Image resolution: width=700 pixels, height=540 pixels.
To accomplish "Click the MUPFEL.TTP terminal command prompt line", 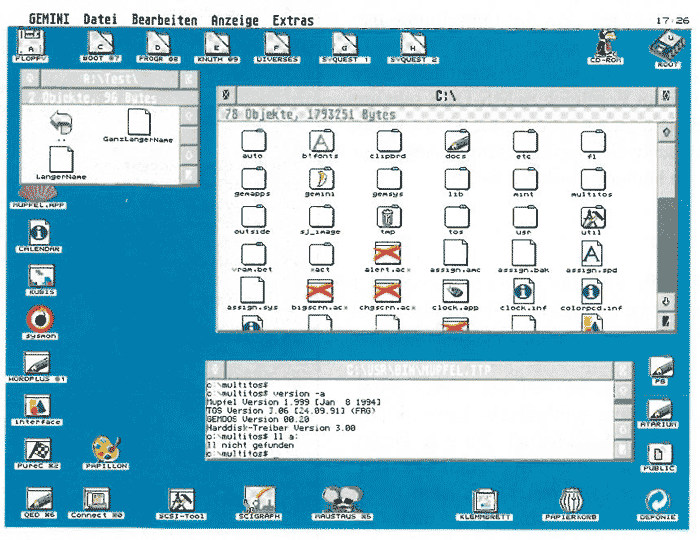I will [x=300, y=454].
